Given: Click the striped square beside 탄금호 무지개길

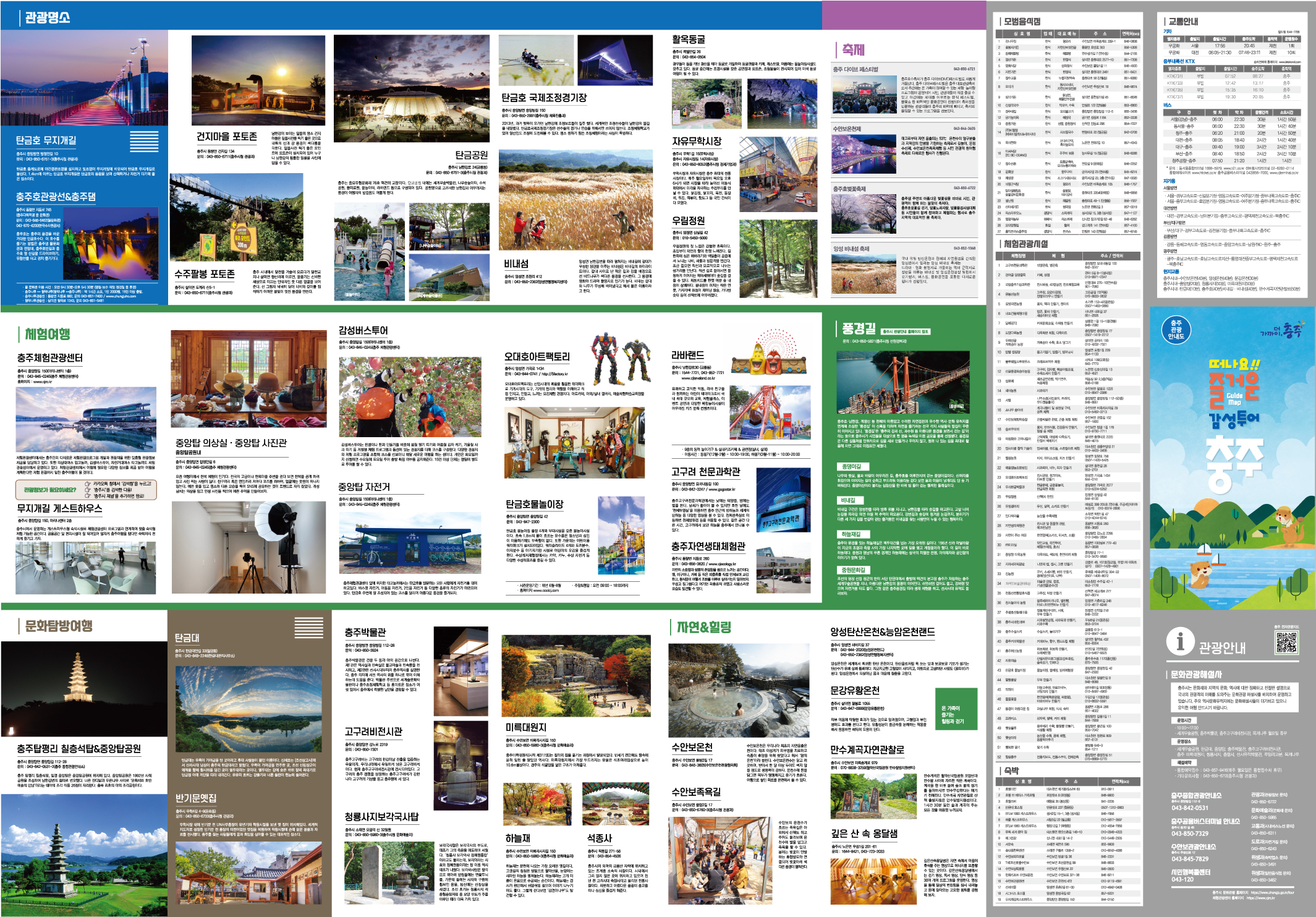Looking at the screenshot, I should (x=144, y=141).
